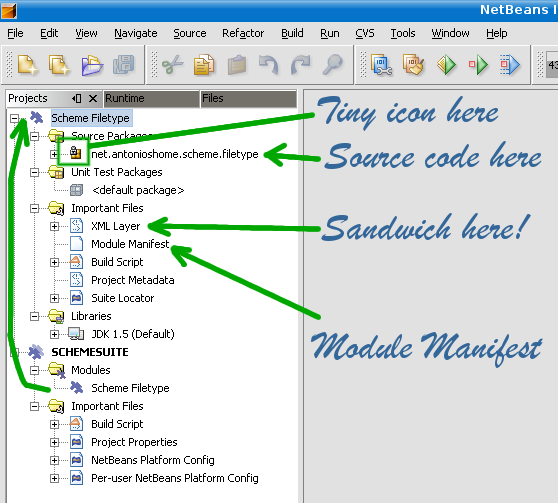
Task: Collapse the Libraries node
Action: pyautogui.click(x=35, y=316)
